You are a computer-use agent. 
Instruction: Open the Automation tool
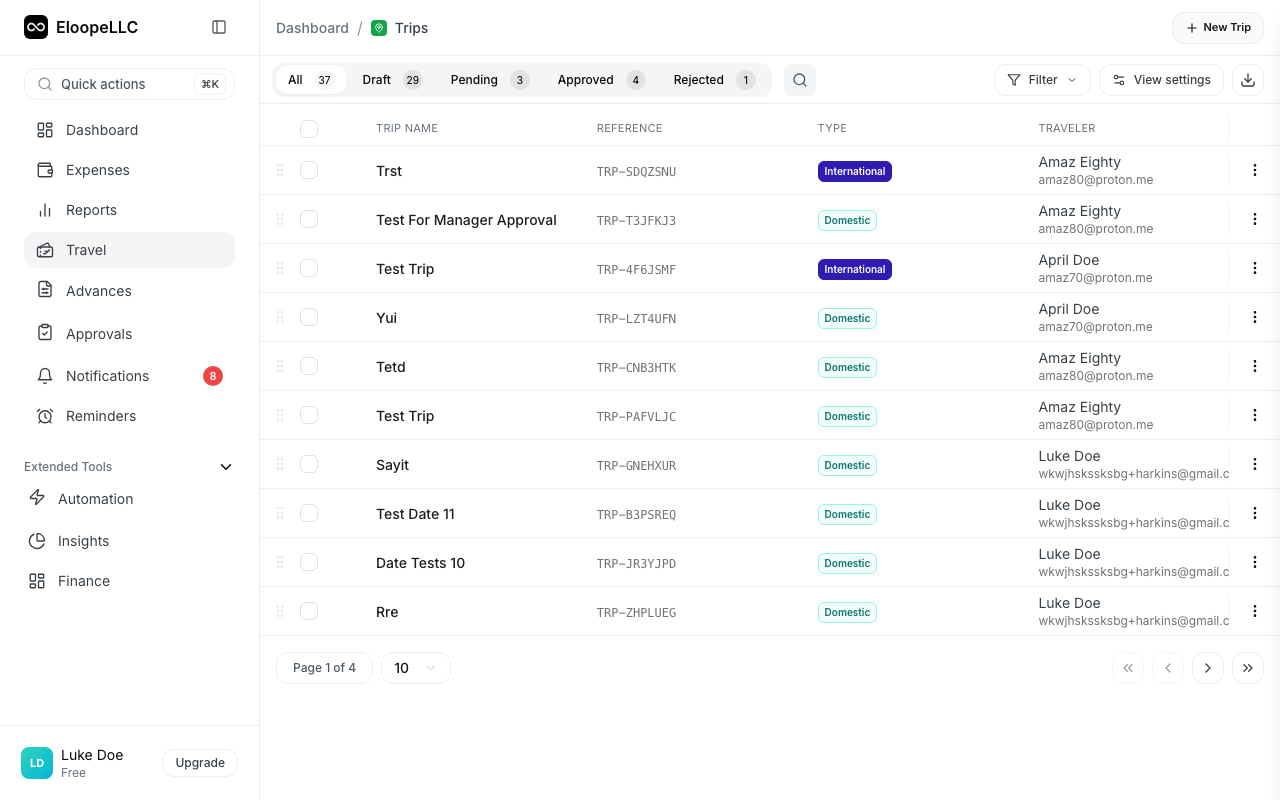pos(95,499)
